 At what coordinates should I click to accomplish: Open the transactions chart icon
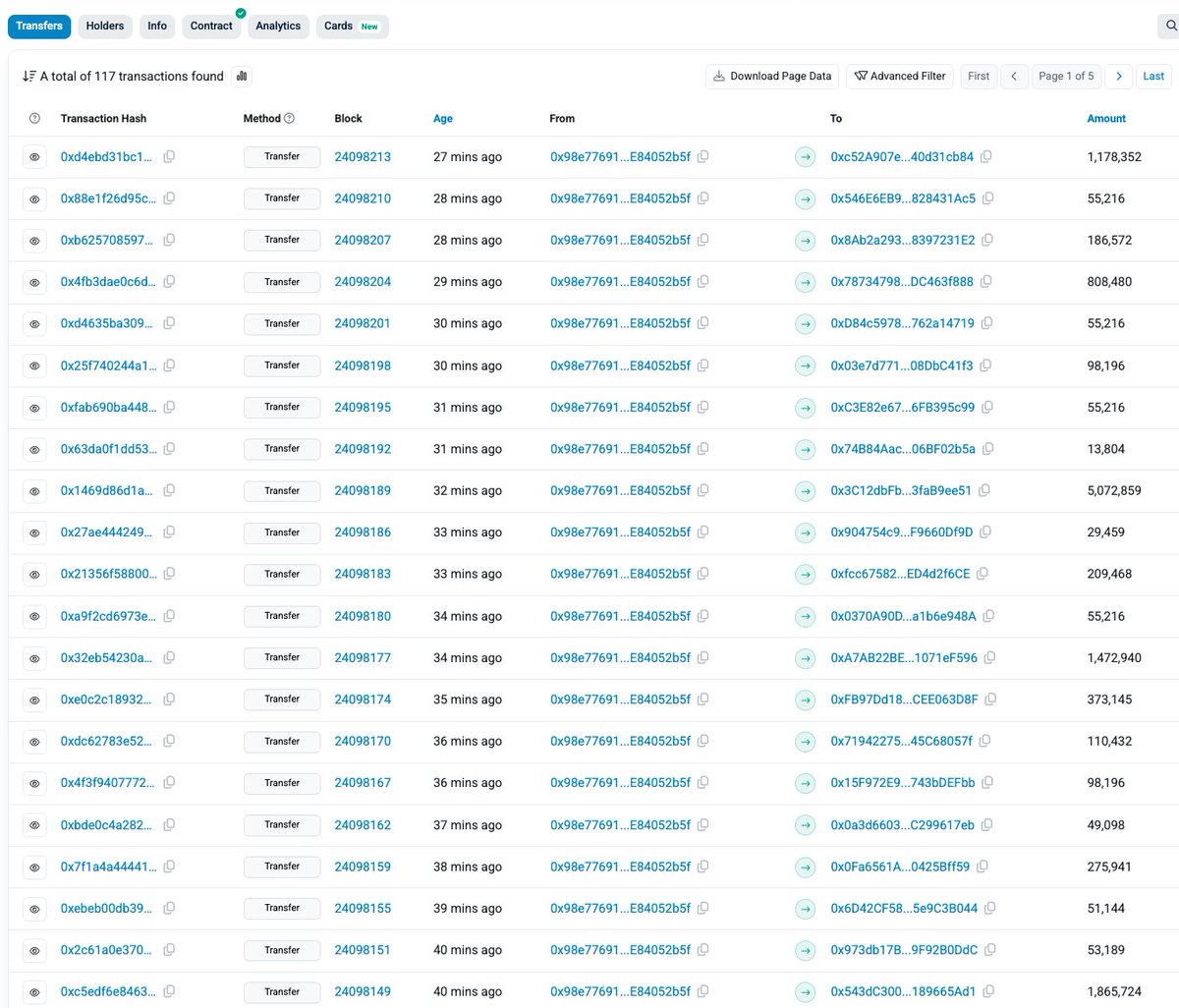coord(242,76)
